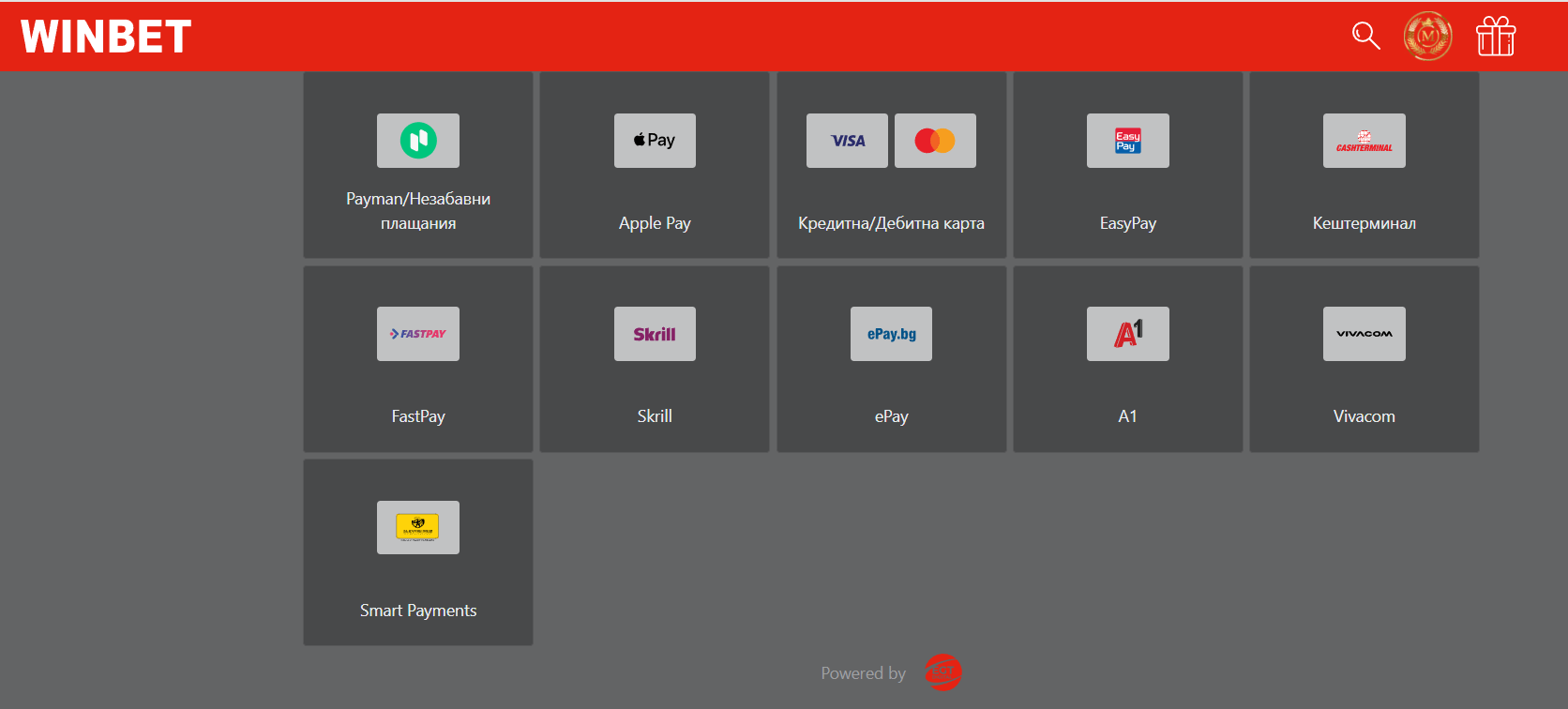Screen dimensions: 1568x709
Task: Select the ePay text label
Action: pyautogui.click(x=891, y=416)
